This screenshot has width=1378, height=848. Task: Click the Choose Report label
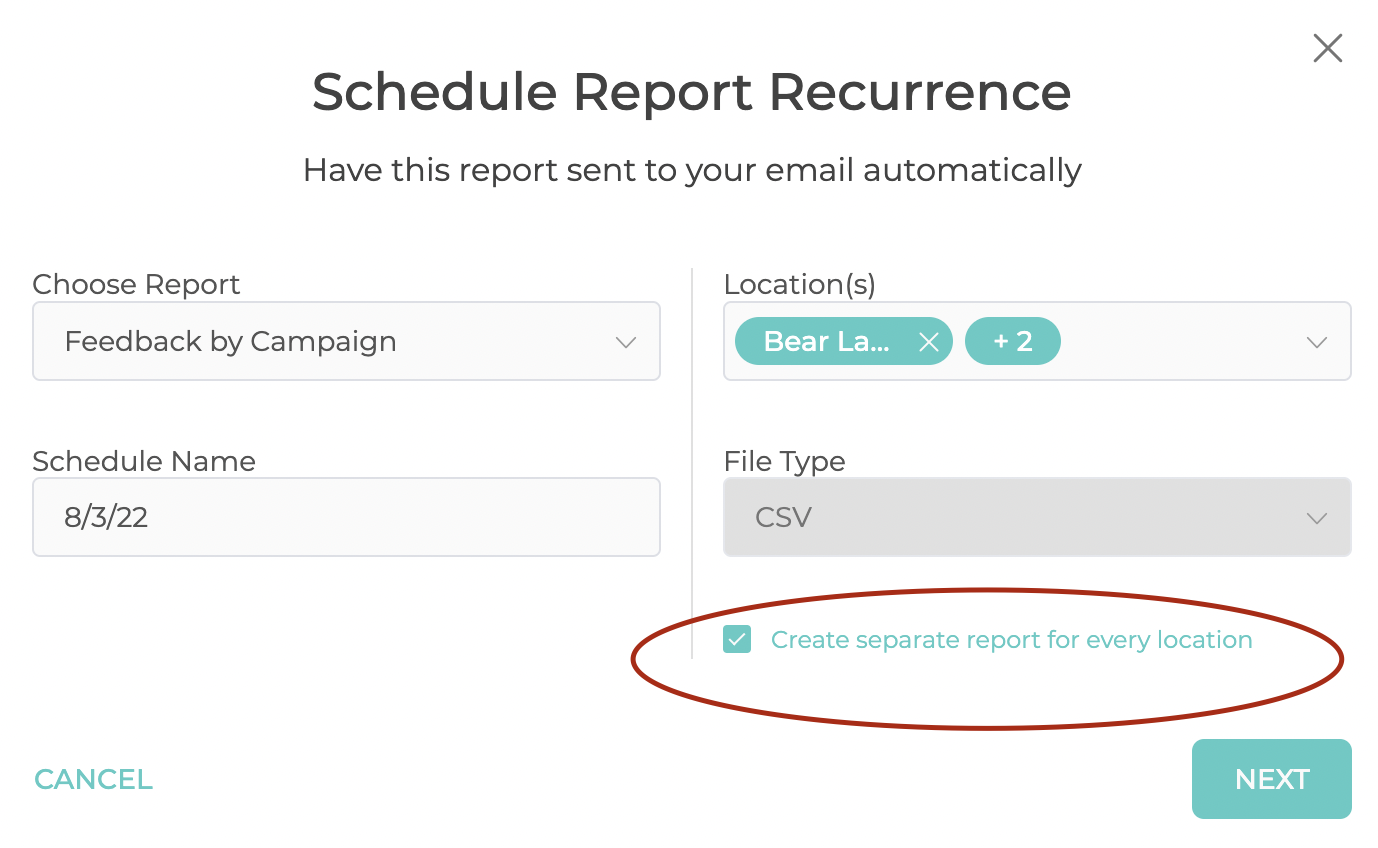pyautogui.click(x=136, y=285)
